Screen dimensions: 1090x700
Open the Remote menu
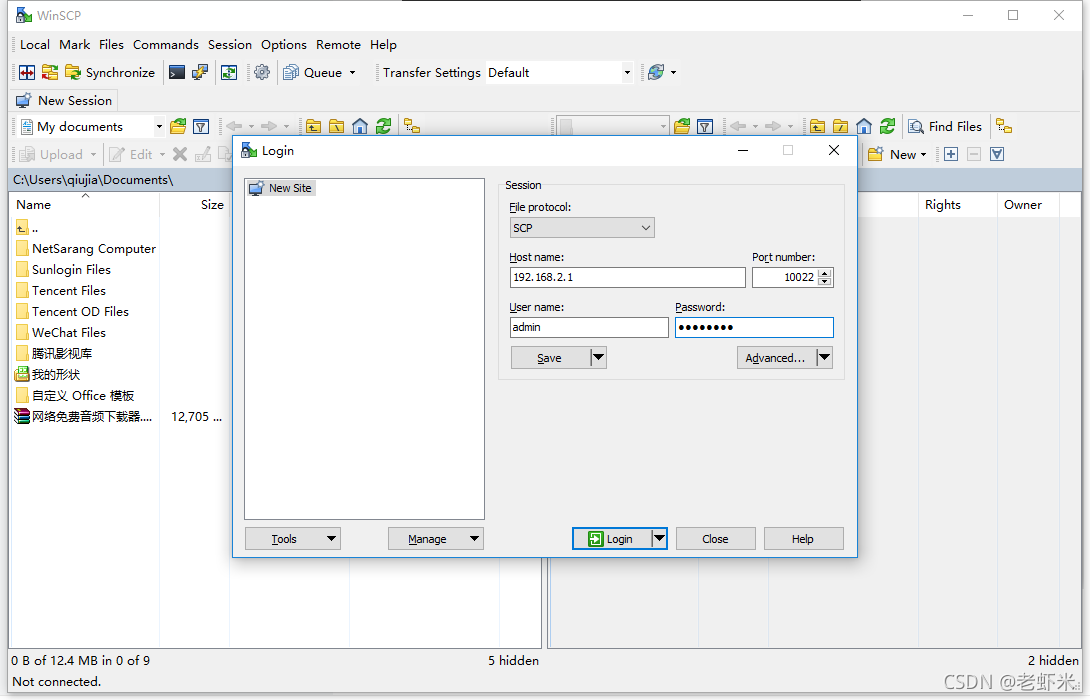click(339, 44)
